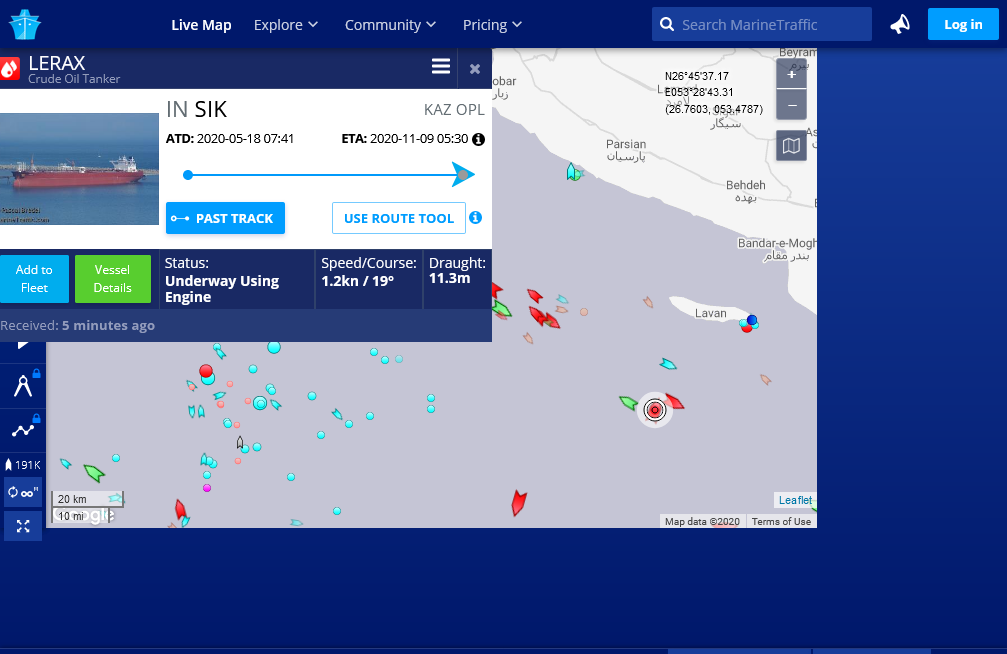Click the Received 5 minutes ago text
Viewport: 1007px width, 654px height.
pyautogui.click(x=77, y=326)
